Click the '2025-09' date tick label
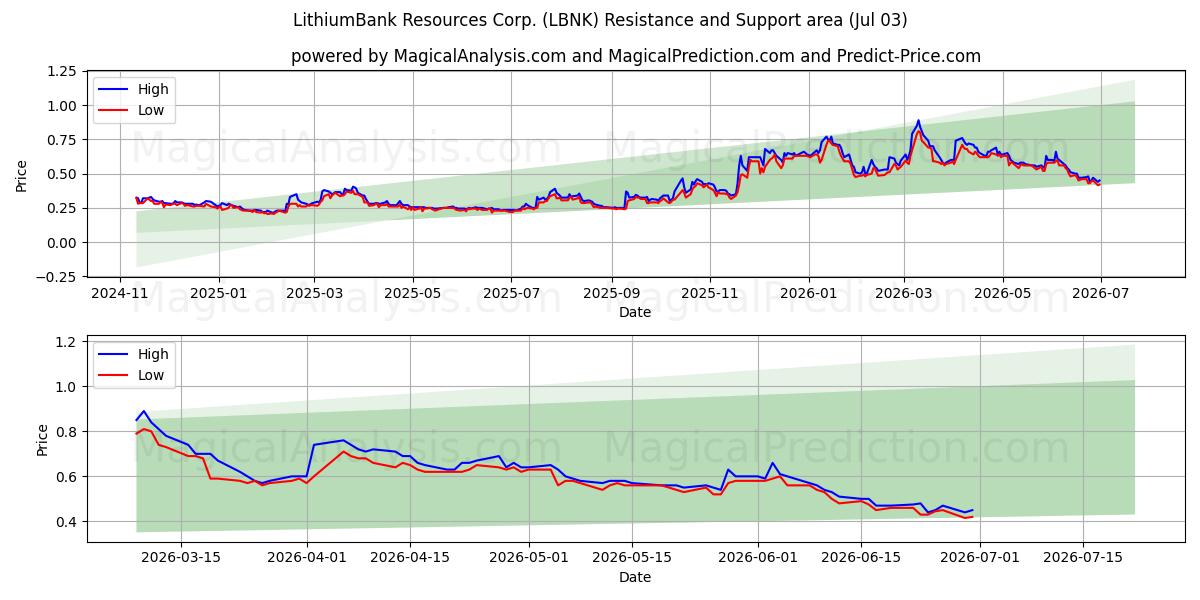Viewport: 1200px width, 600px height. (x=611, y=294)
